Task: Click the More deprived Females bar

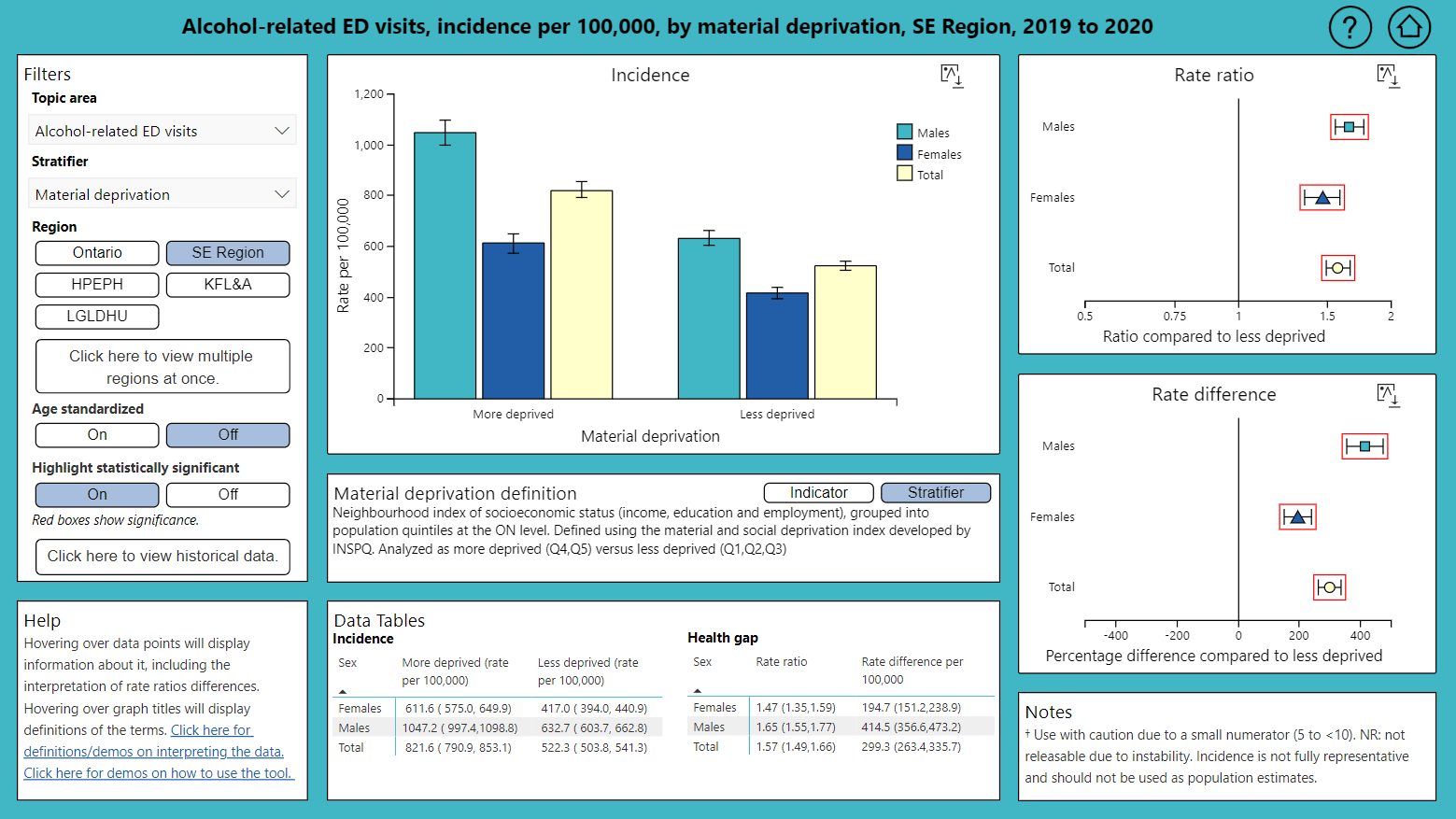Action: tap(514, 321)
